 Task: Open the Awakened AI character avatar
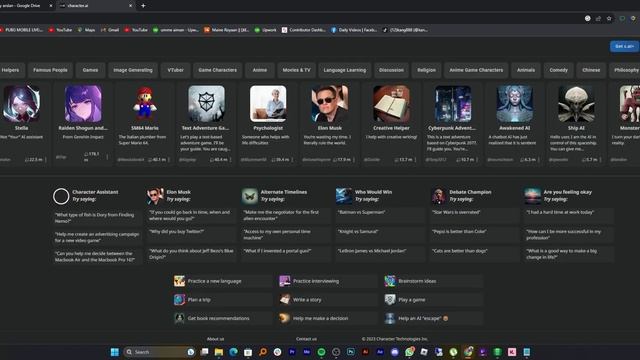(x=515, y=104)
